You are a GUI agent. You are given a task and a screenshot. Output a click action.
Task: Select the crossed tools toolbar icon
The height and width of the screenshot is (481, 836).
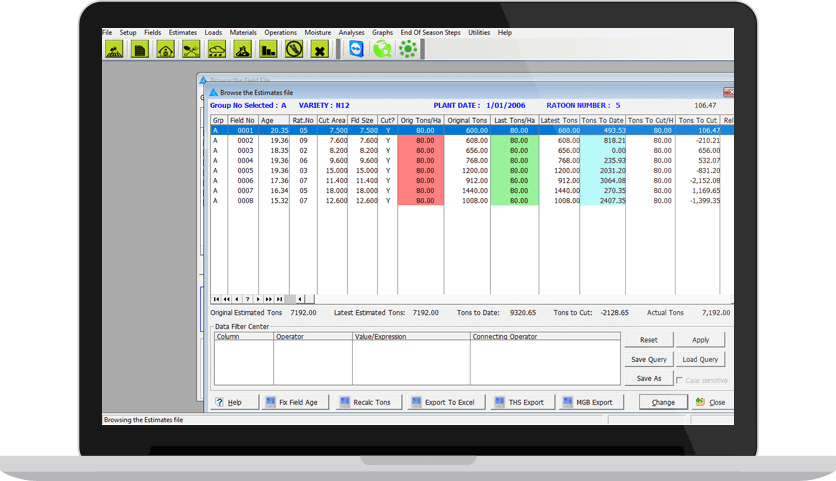click(191, 50)
